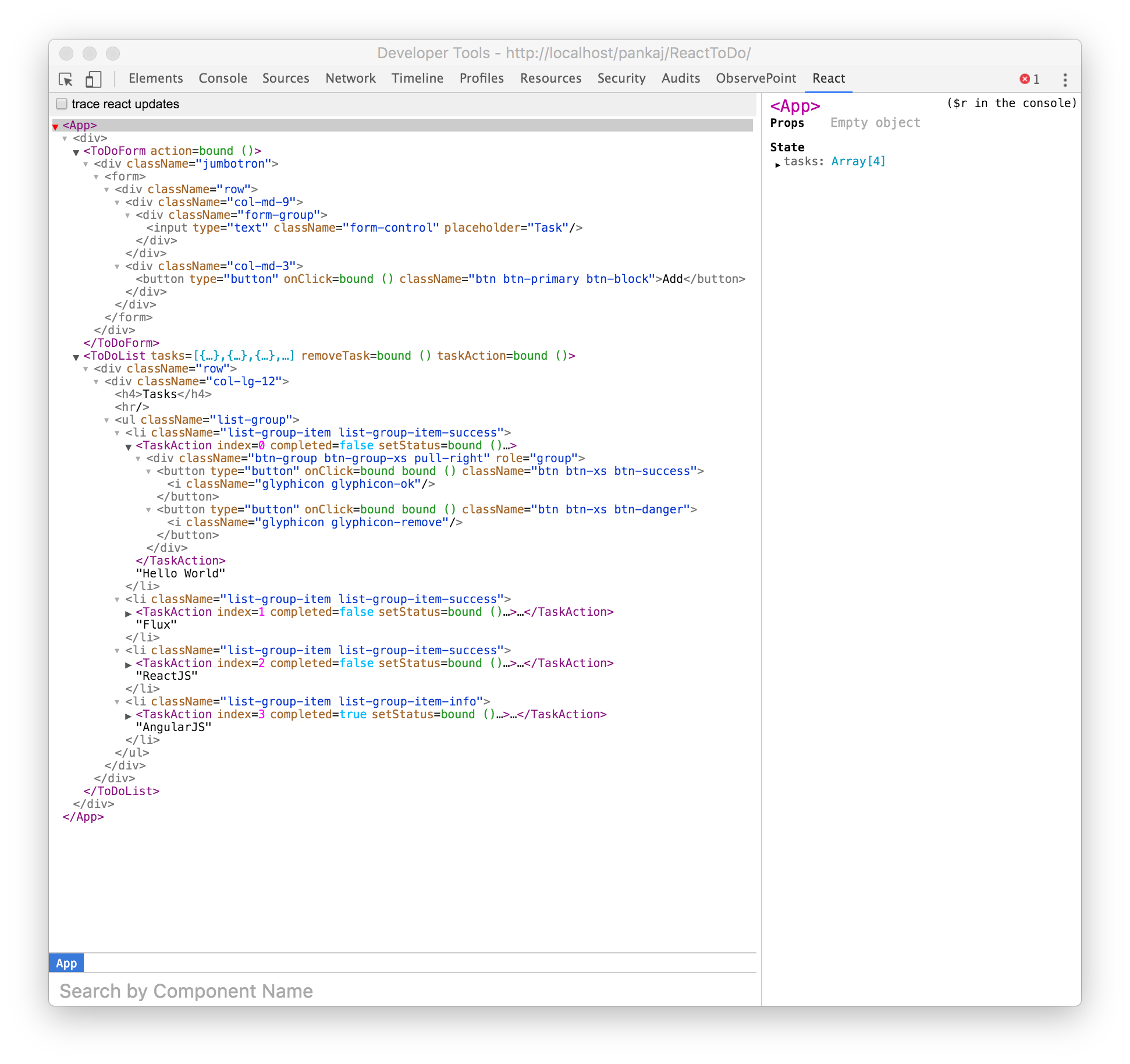Expand the tasks Array[4] state arrow
1130x1064 pixels.
777,164
